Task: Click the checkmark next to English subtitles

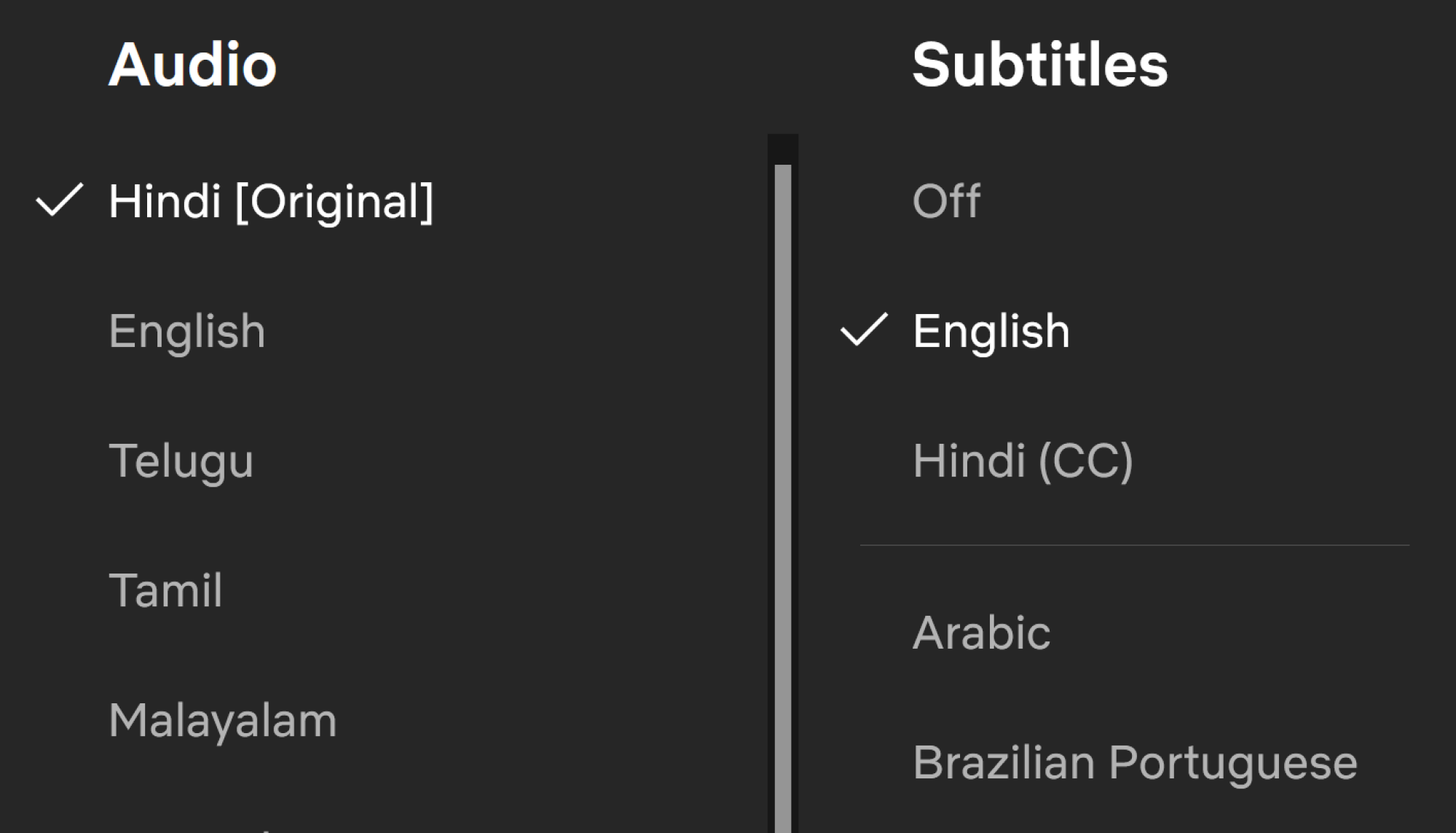Action: click(864, 329)
